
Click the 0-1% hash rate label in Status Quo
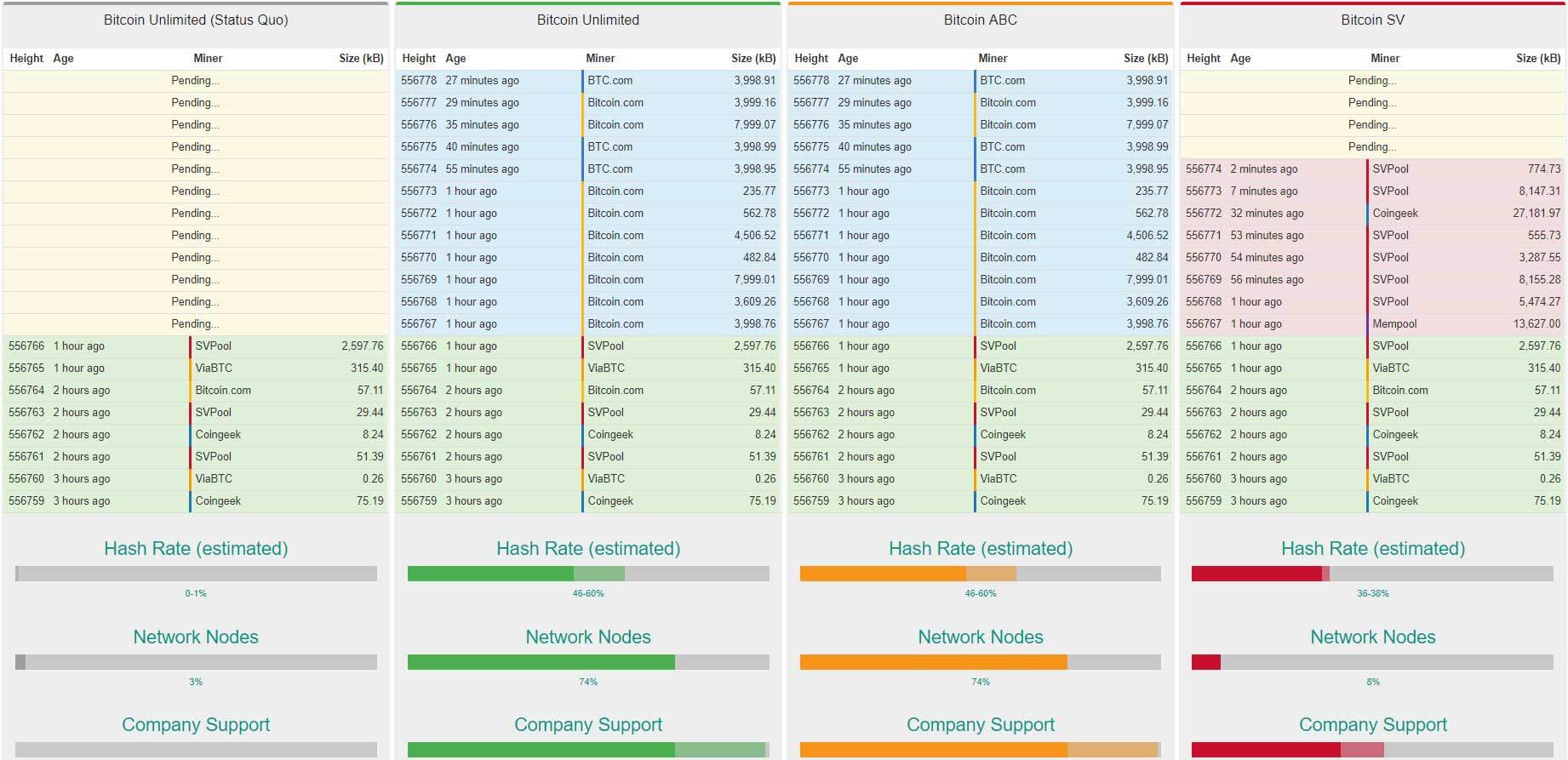pyautogui.click(x=196, y=593)
